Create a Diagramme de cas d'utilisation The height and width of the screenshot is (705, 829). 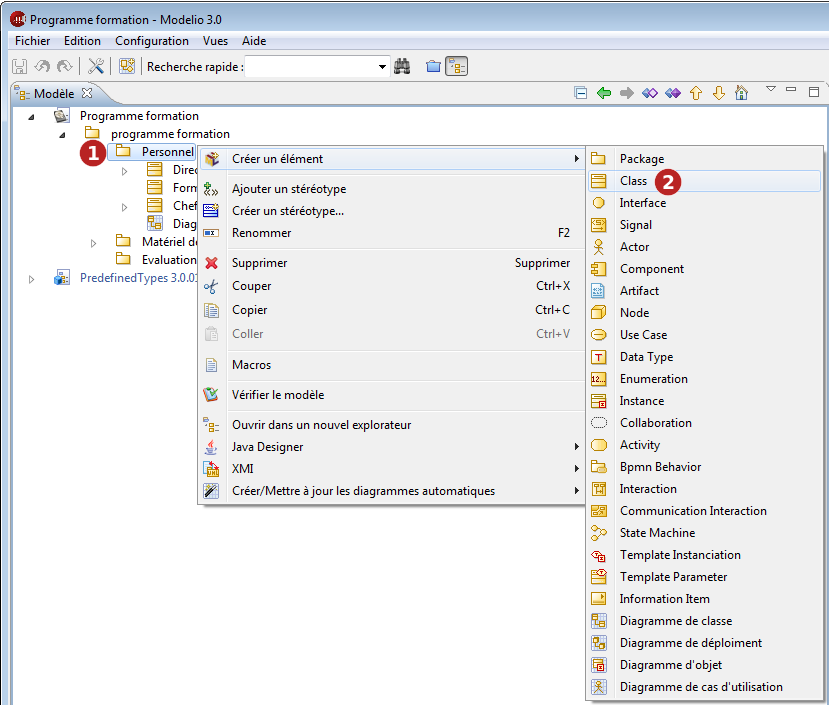pos(704,686)
